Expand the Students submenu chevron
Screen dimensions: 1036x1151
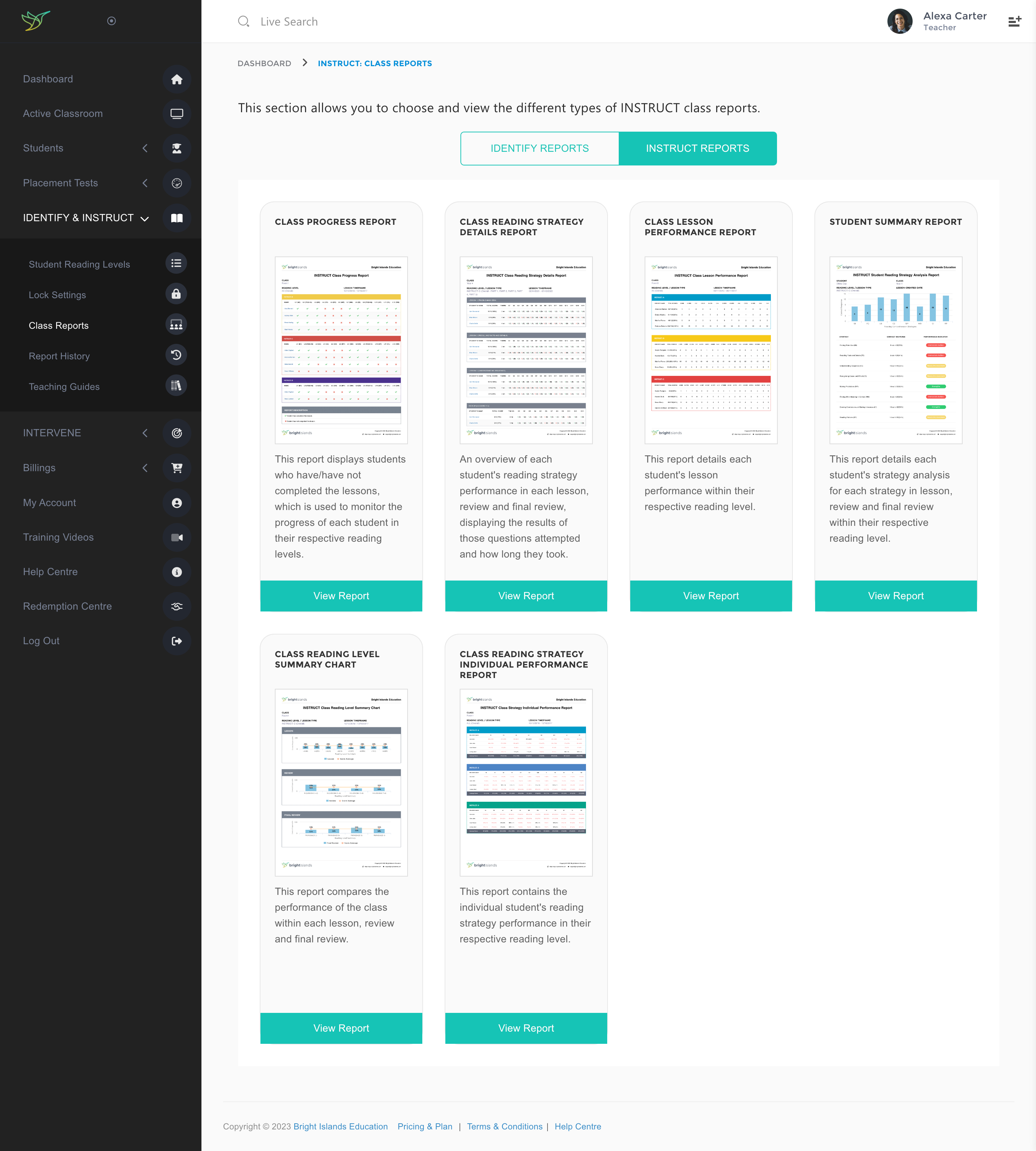point(145,149)
